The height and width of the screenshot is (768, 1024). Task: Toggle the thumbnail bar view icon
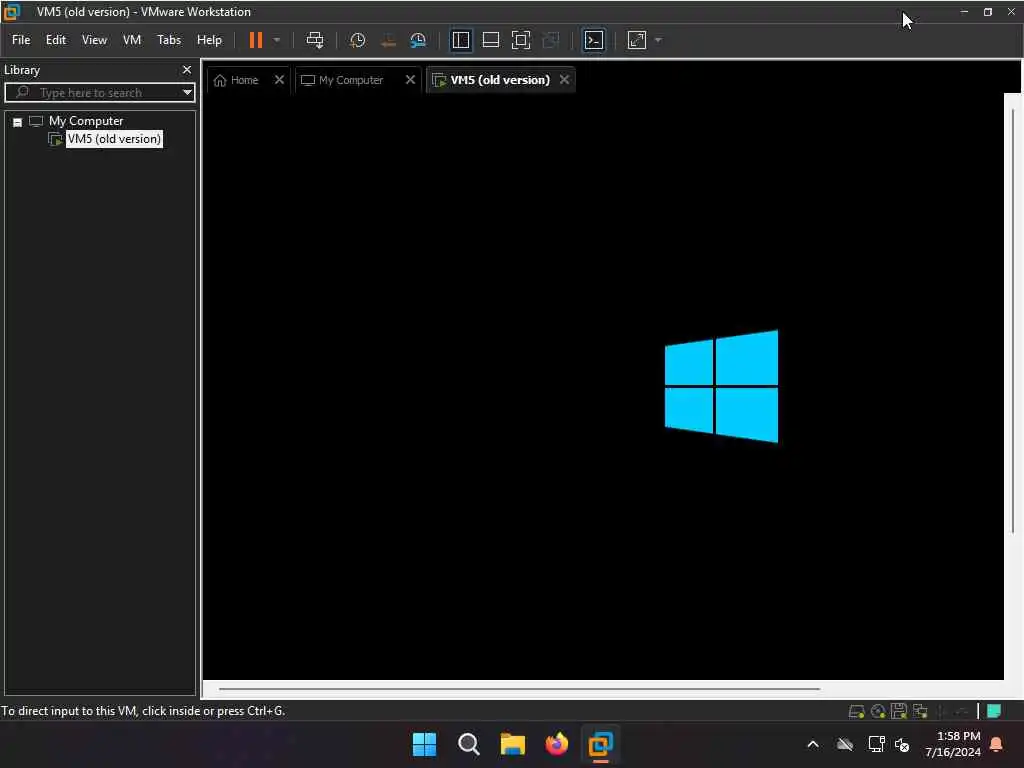coord(490,40)
